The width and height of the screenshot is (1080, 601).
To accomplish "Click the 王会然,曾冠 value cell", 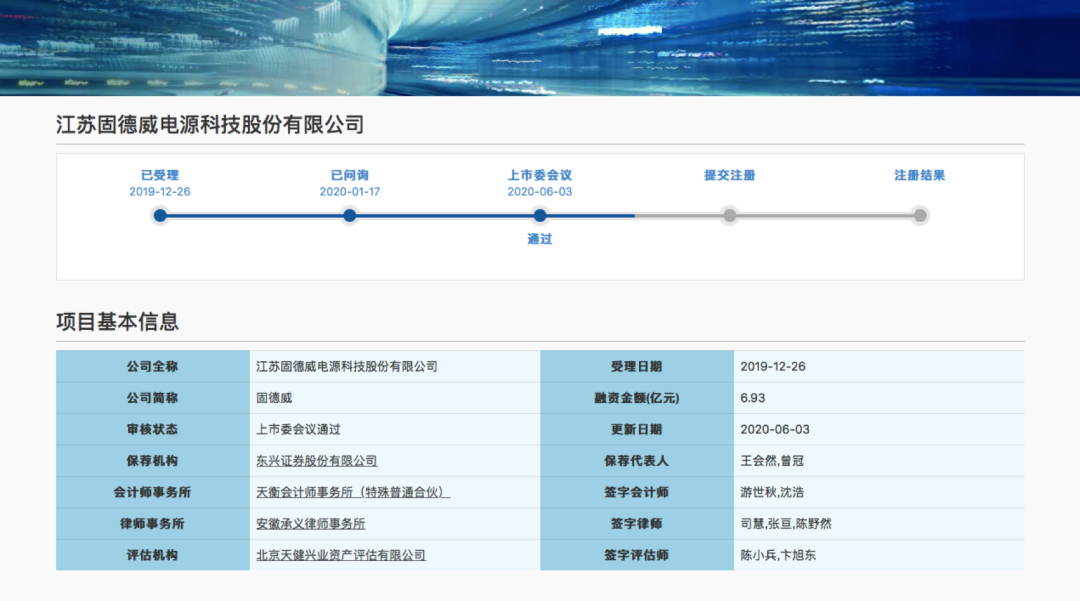I will coord(880,461).
